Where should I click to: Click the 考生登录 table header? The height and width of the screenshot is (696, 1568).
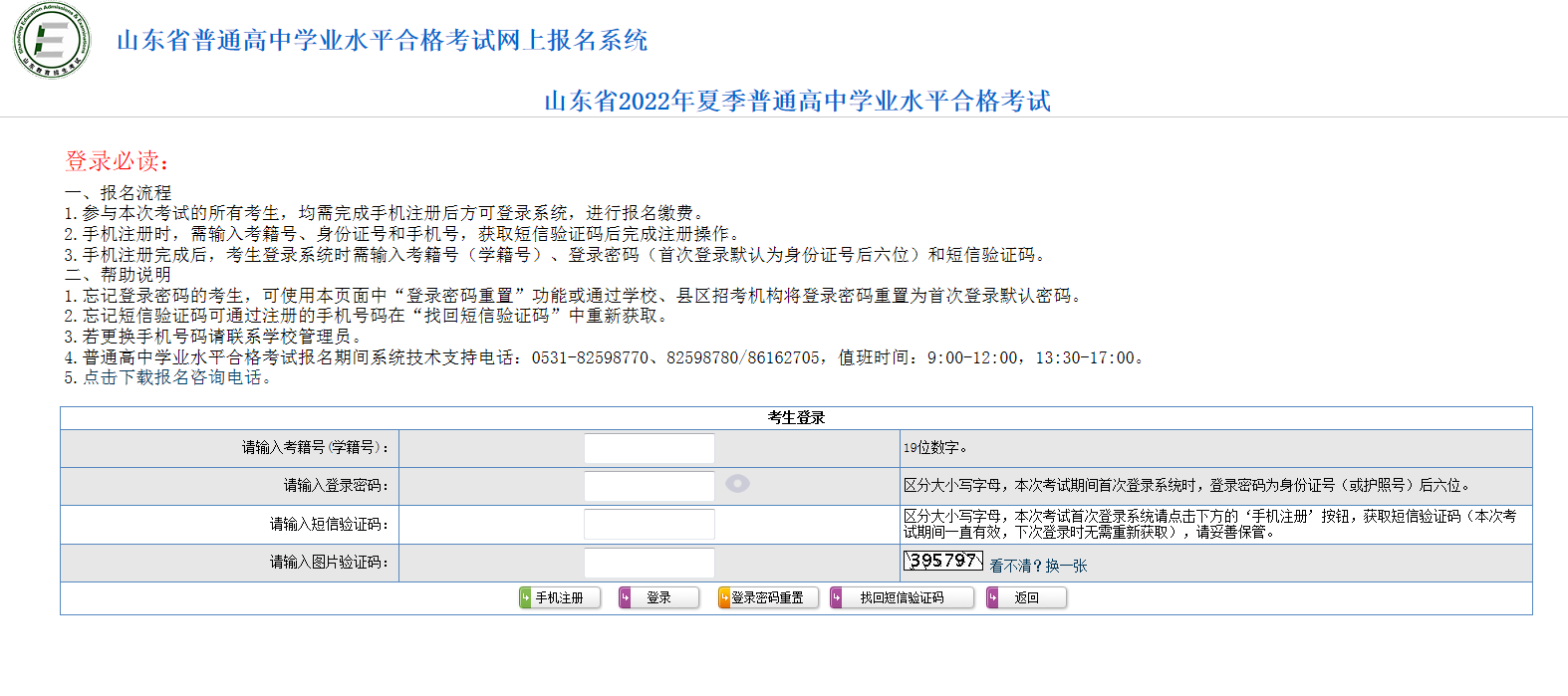[796, 418]
